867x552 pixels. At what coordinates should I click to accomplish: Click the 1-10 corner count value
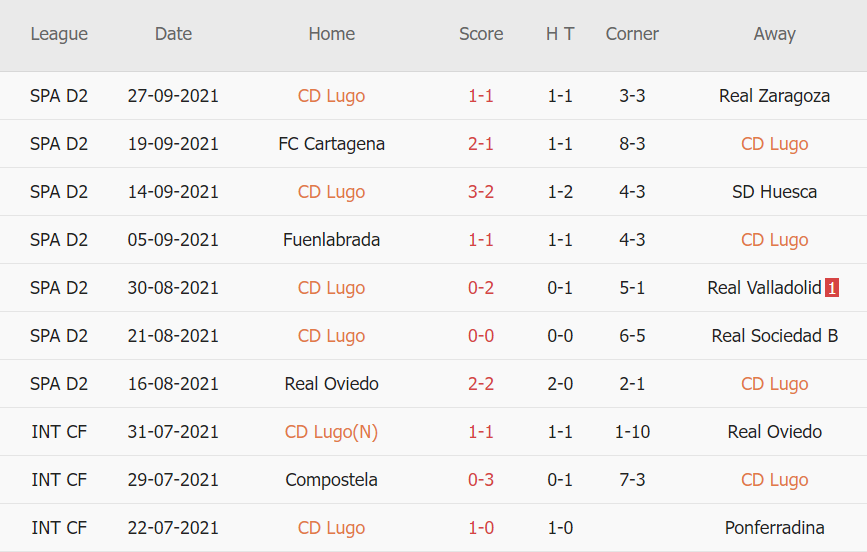(x=632, y=432)
